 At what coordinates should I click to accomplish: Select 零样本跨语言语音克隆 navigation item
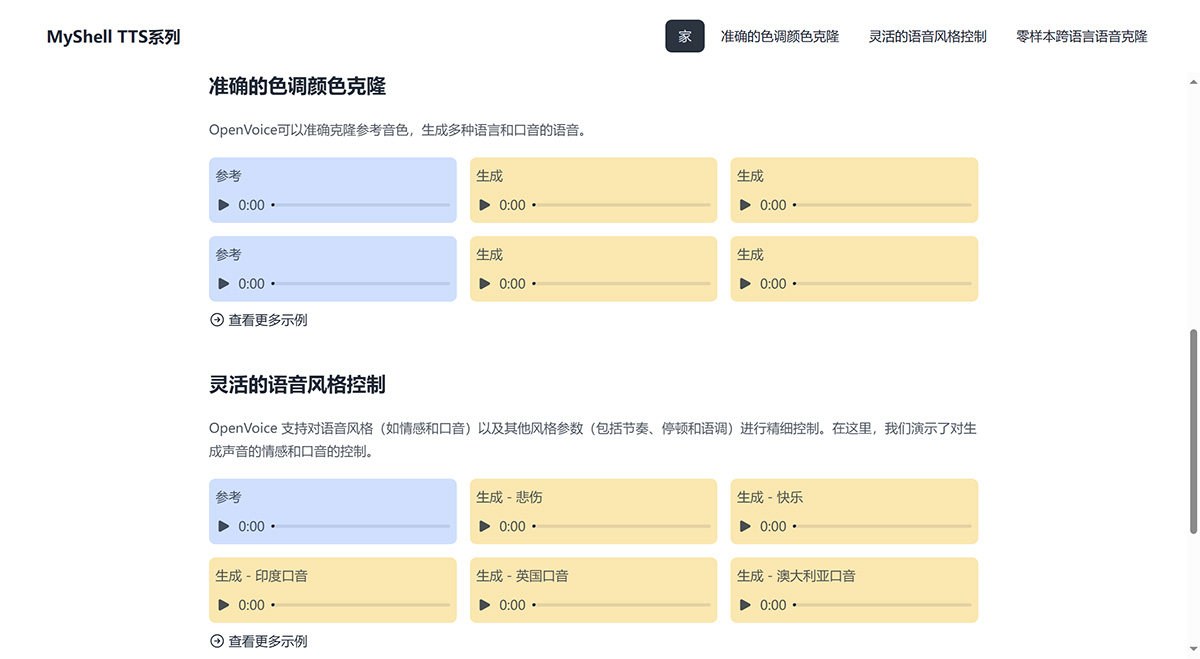[1081, 35]
